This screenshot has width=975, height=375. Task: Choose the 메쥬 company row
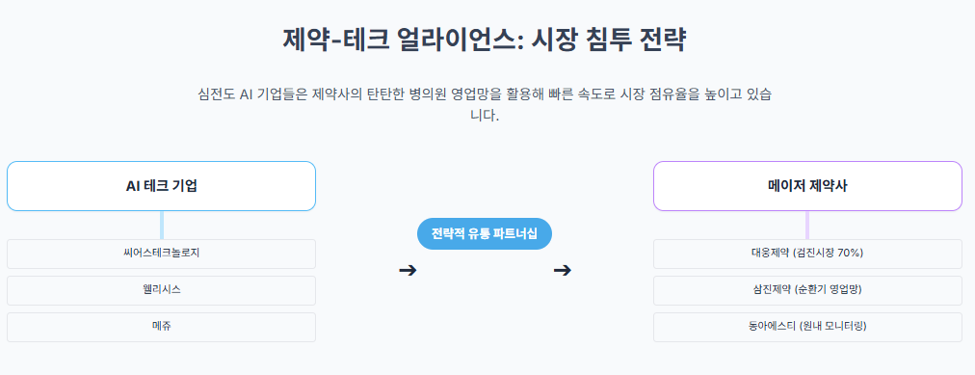[162, 327]
